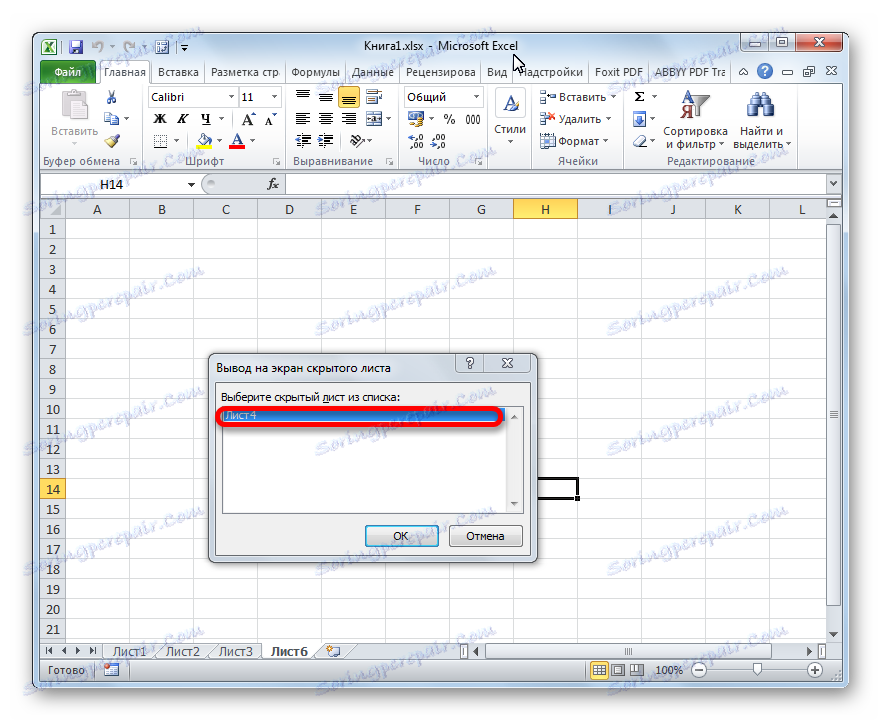Switch to sheet tab Лист2
This screenshot has height=721, width=882.
point(182,651)
